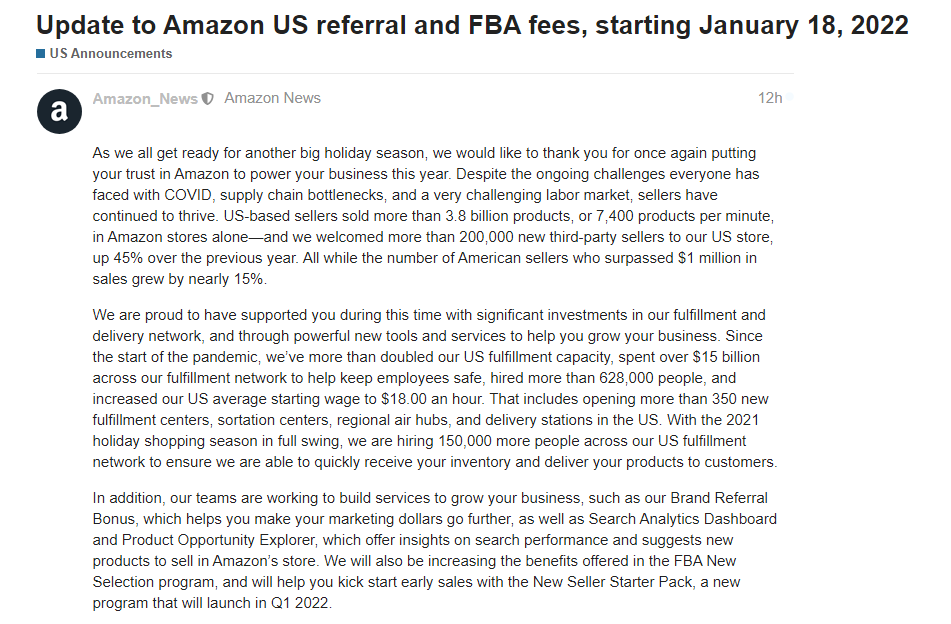Click the blue square category badge
Viewport: 951px width, 624px height.
(x=41, y=53)
